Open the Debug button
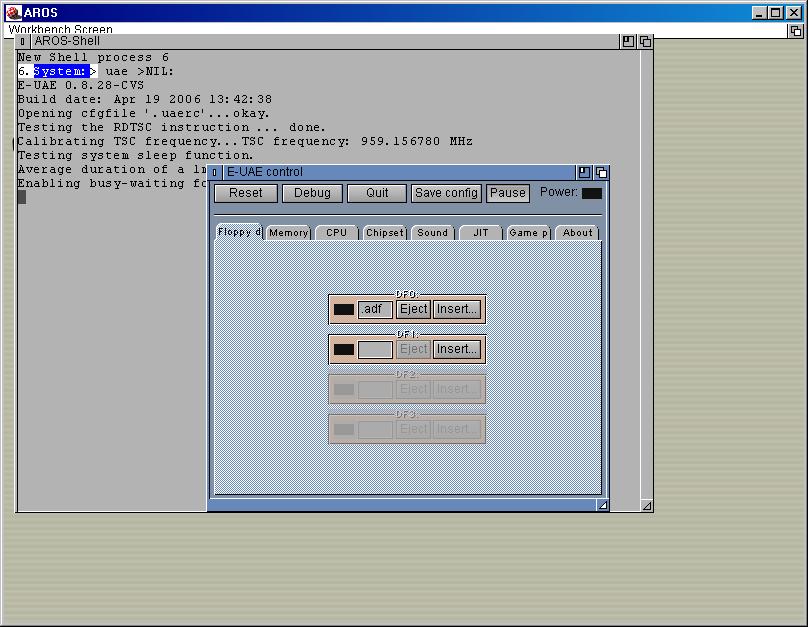The width and height of the screenshot is (808, 627). click(x=312, y=193)
